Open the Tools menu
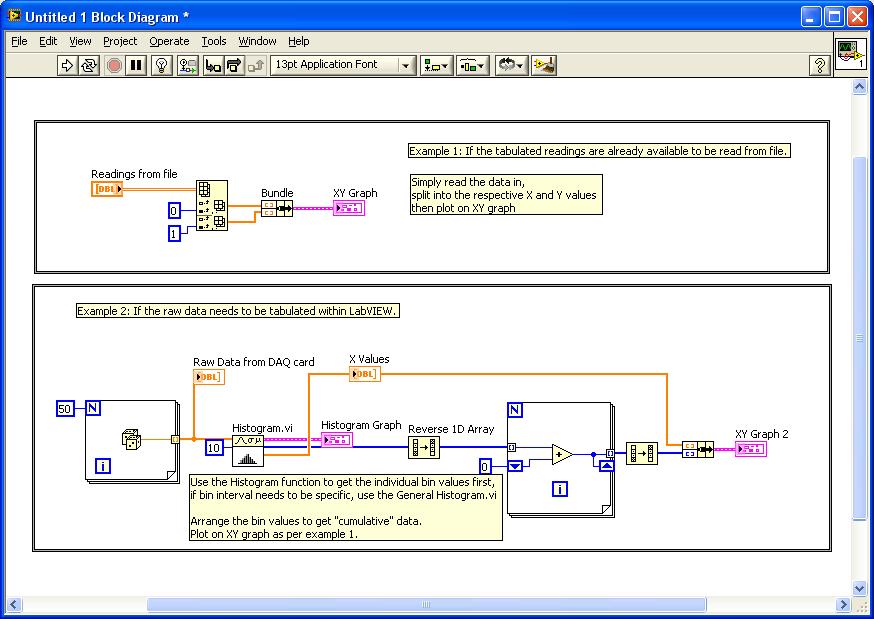The image size is (874, 619). pos(214,41)
